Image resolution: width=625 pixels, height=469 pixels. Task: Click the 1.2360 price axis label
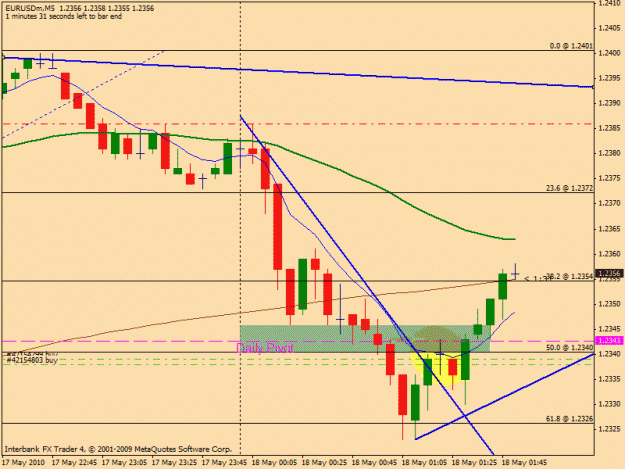click(609, 253)
